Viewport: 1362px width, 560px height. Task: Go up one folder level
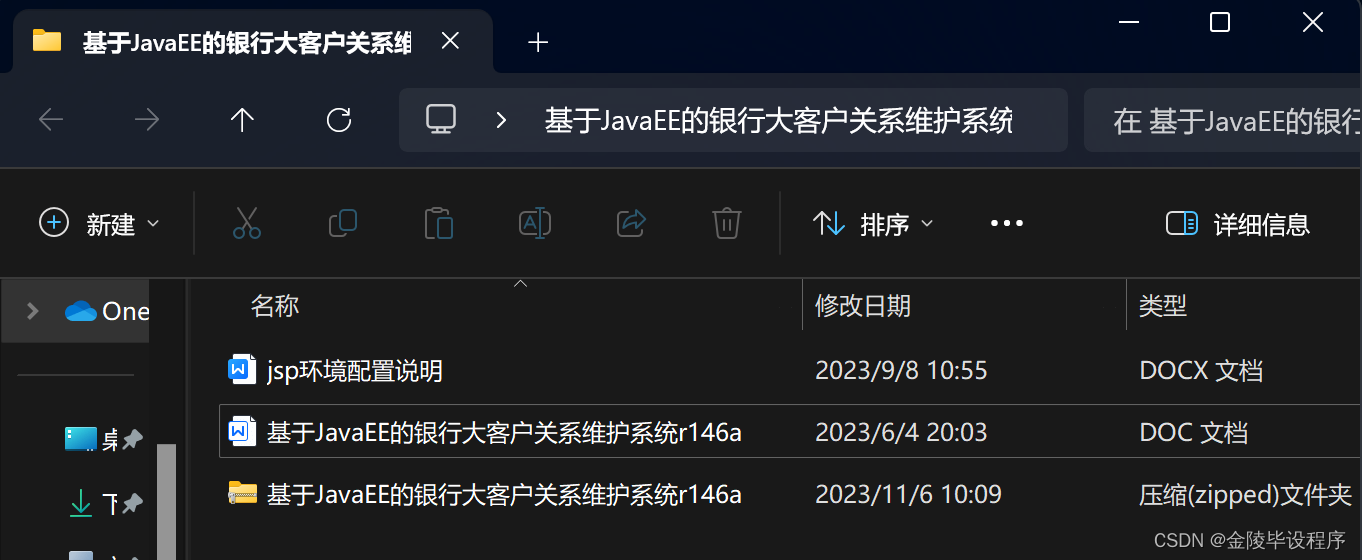242,120
